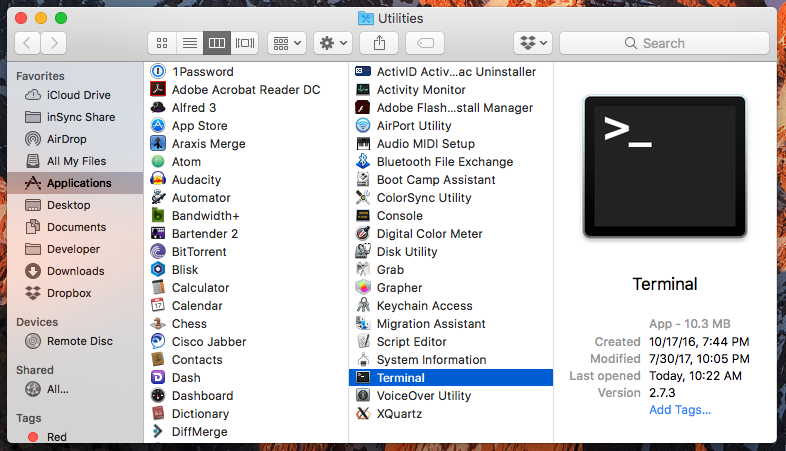Go back in Finder history
Image resolution: width=786 pixels, height=451 pixels.
[x=28, y=43]
